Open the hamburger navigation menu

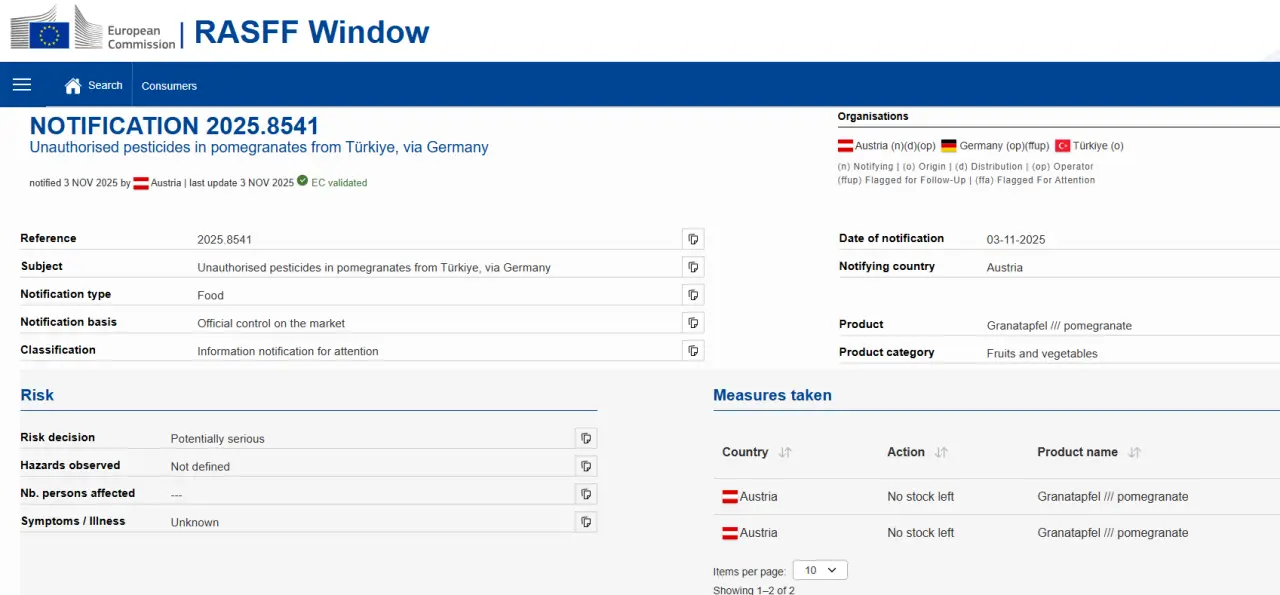click(22, 85)
